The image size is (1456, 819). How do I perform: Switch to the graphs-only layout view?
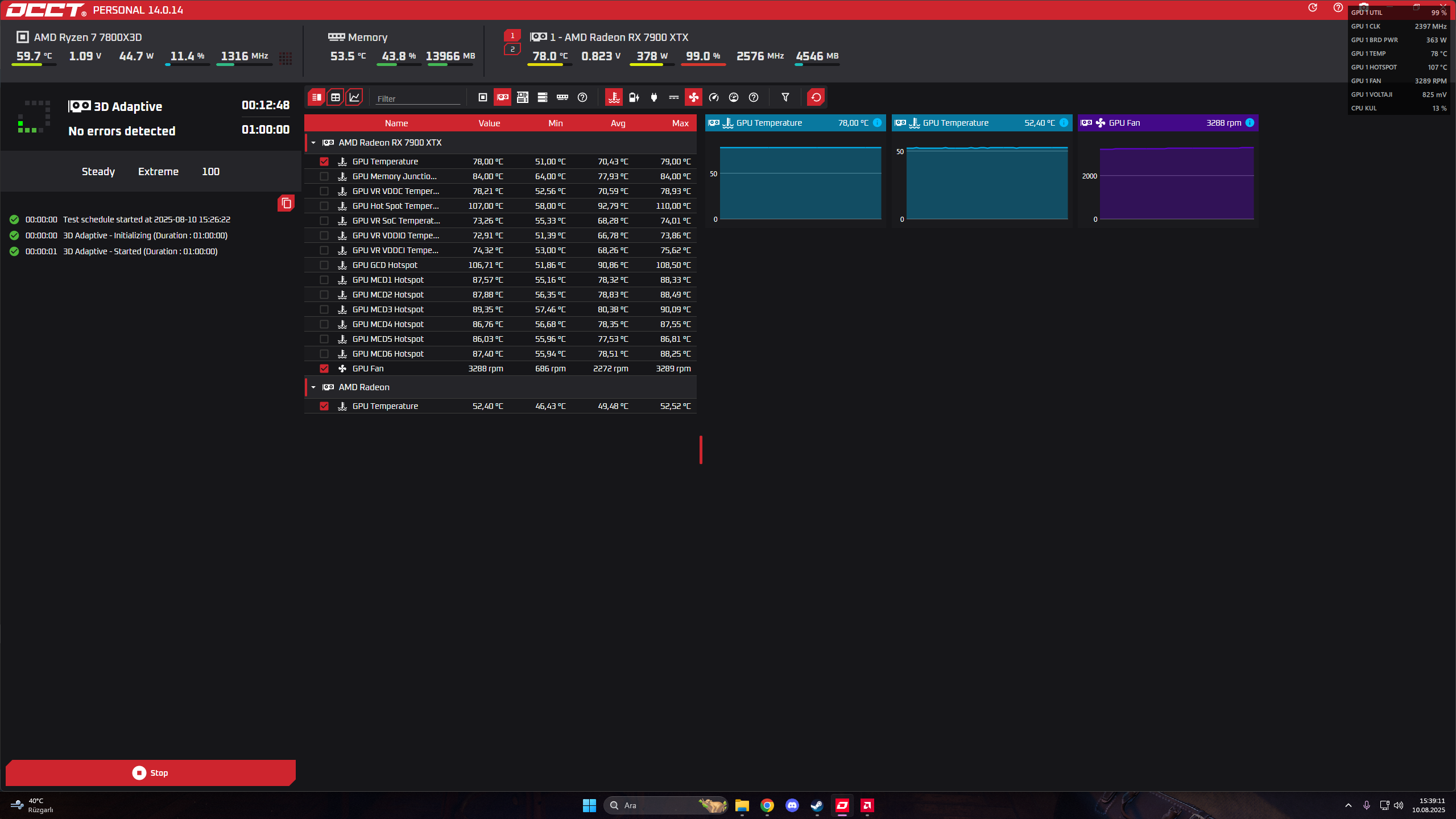[354, 97]
